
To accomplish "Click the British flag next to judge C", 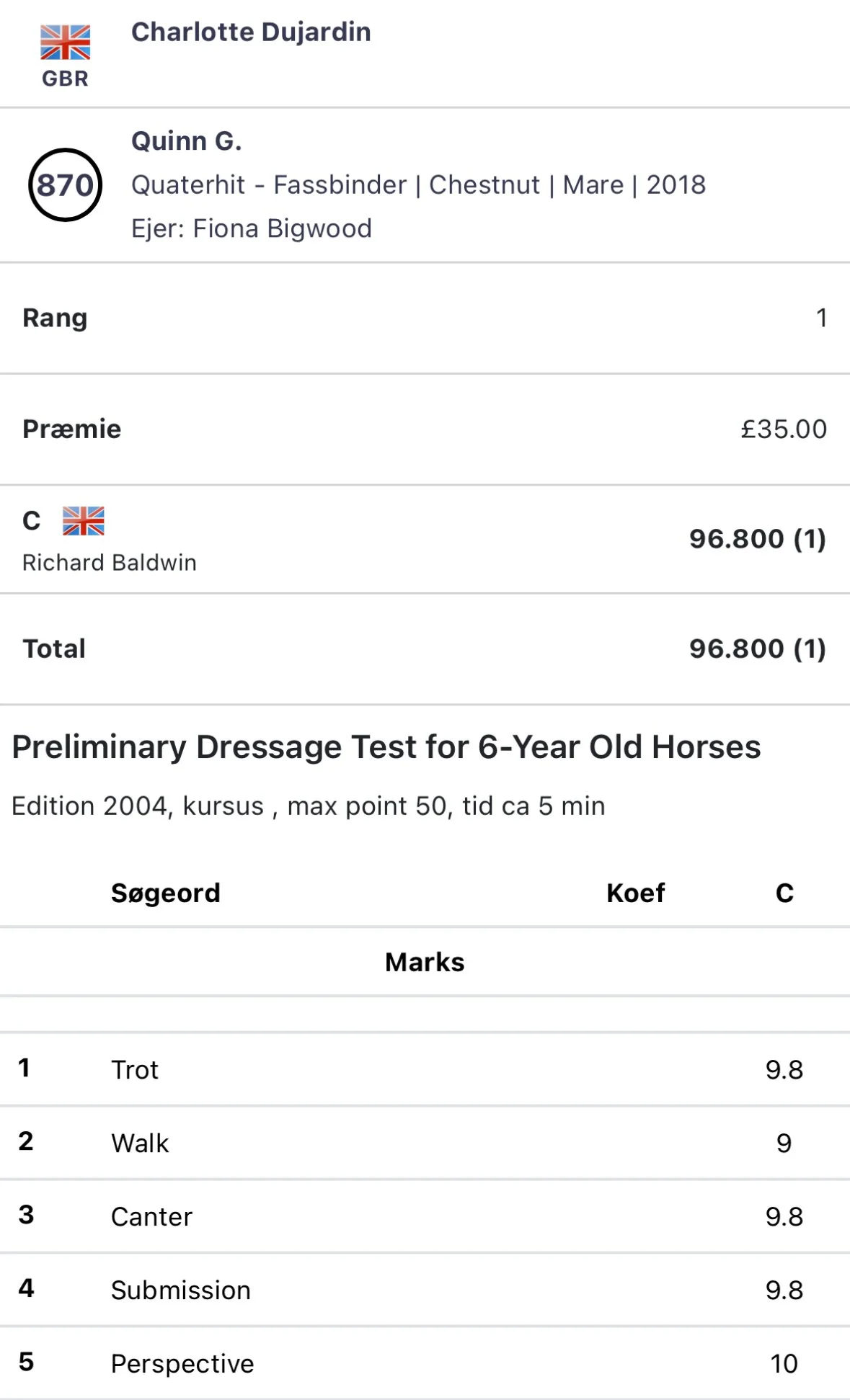I will tap(83, 521).
